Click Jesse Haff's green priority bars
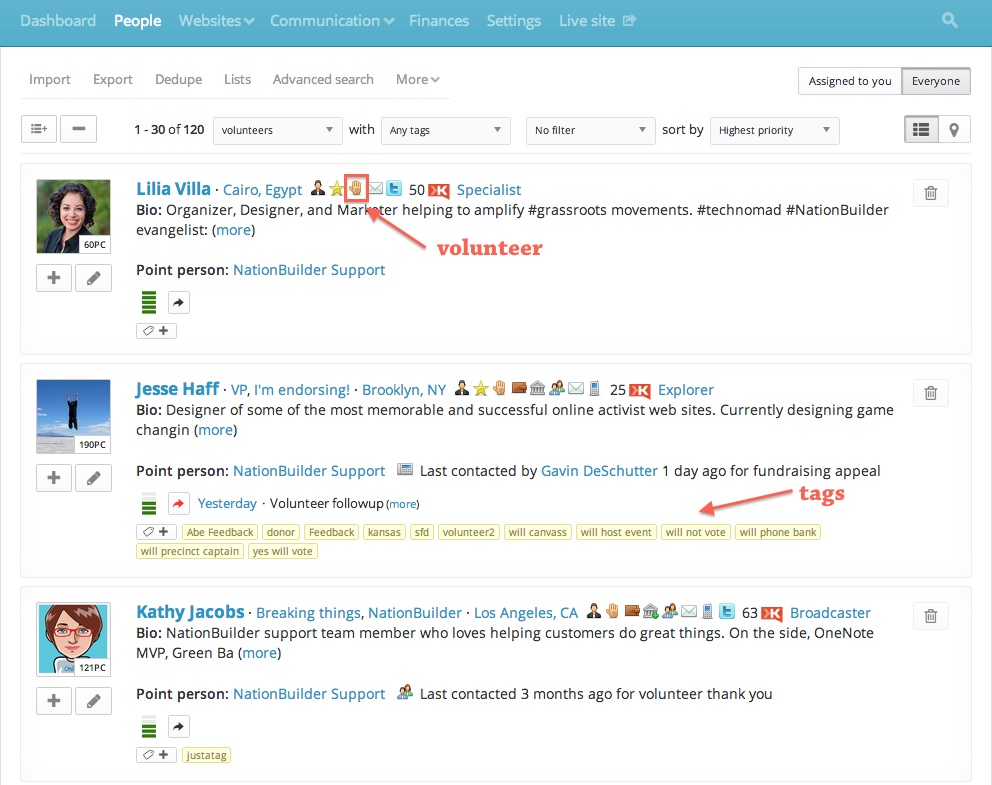Screen dimensions: 992x785 tap(149, 504)
